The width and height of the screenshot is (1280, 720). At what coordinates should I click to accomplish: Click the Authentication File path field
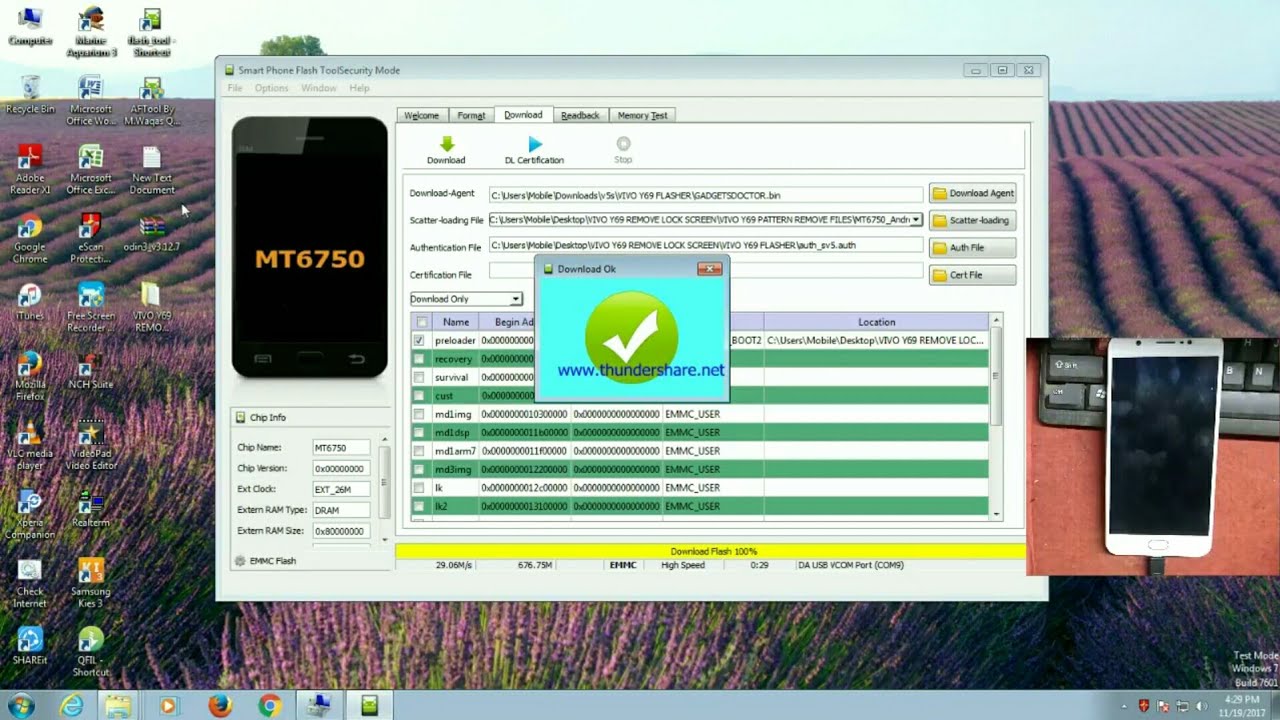click(x=706, y=245)
